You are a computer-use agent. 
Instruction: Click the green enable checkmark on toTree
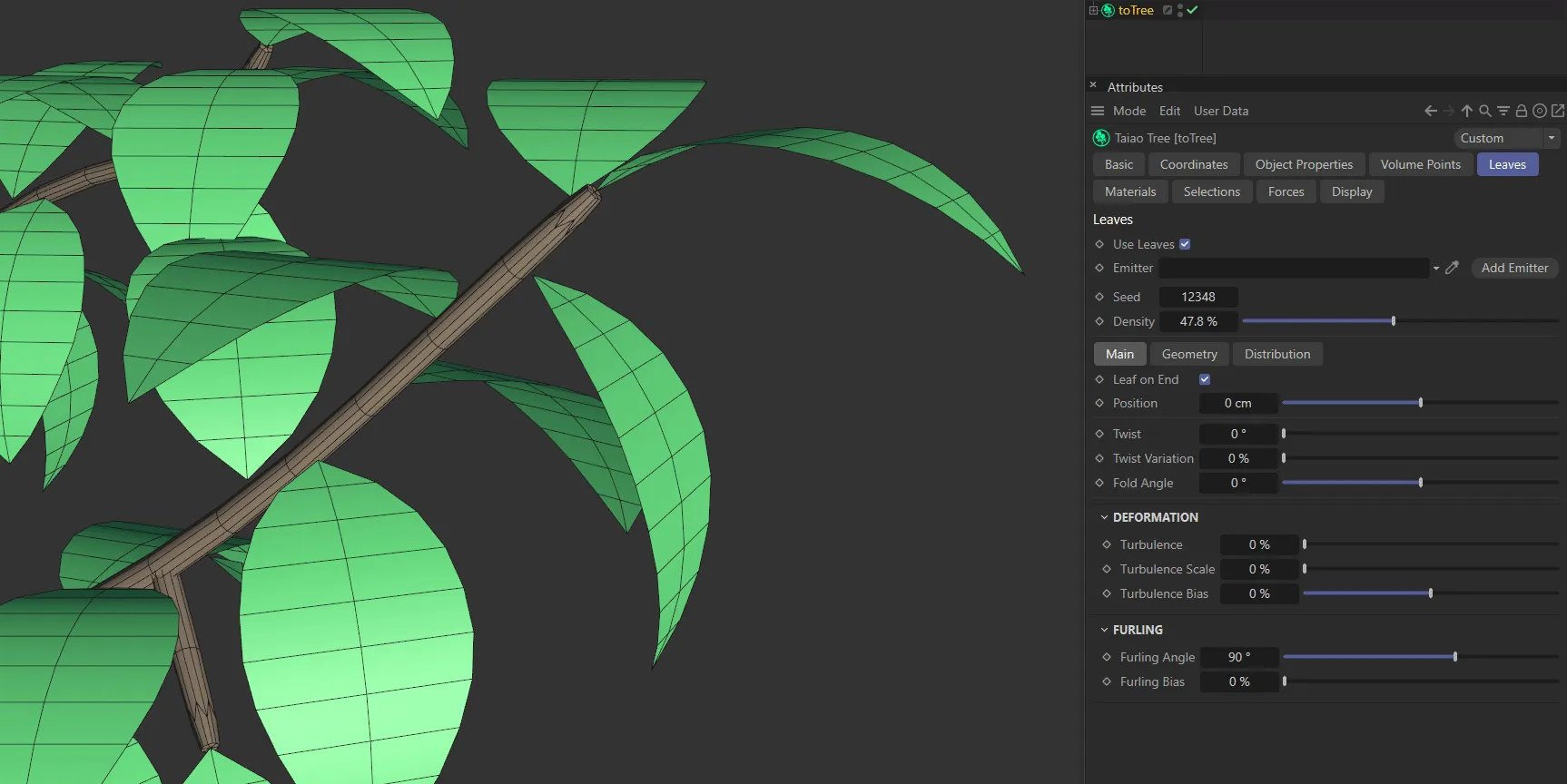tap(1192, 10)
